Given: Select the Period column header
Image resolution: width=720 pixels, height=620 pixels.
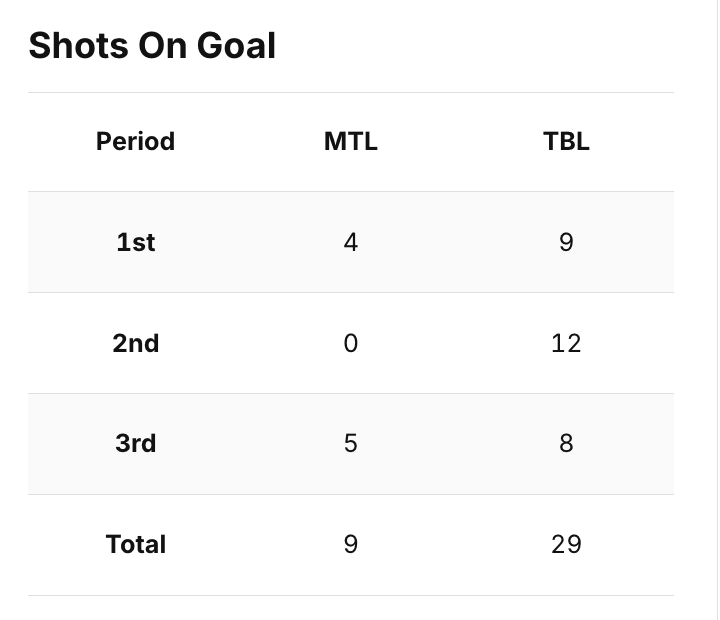Looking at the screenshot, I should coord(135,141).
